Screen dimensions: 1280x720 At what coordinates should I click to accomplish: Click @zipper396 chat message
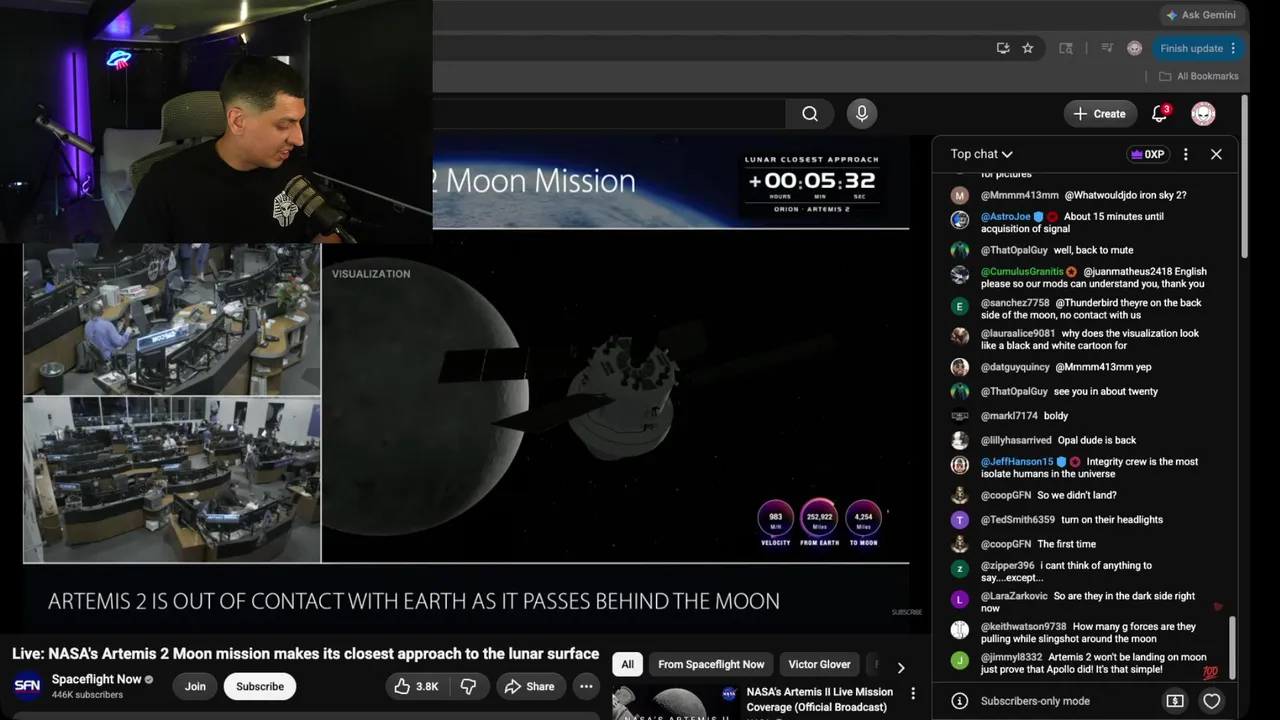click(1066, 571)
